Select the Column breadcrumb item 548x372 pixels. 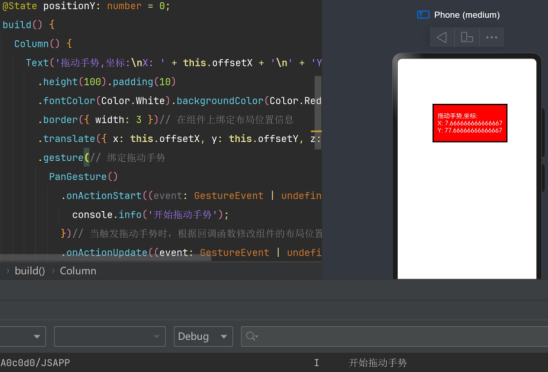coord(78,271)
